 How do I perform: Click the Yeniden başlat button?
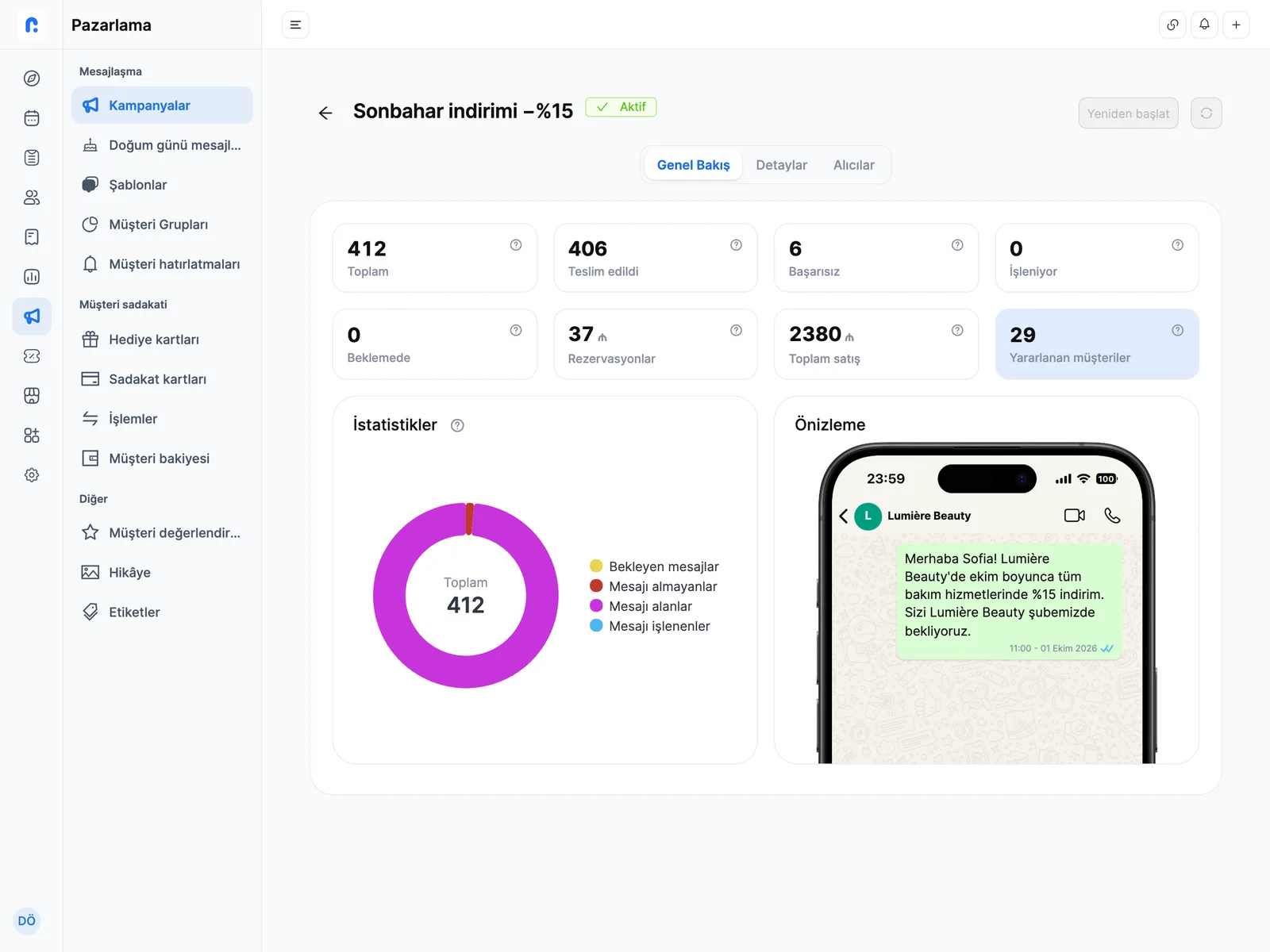pos(1128,113)
